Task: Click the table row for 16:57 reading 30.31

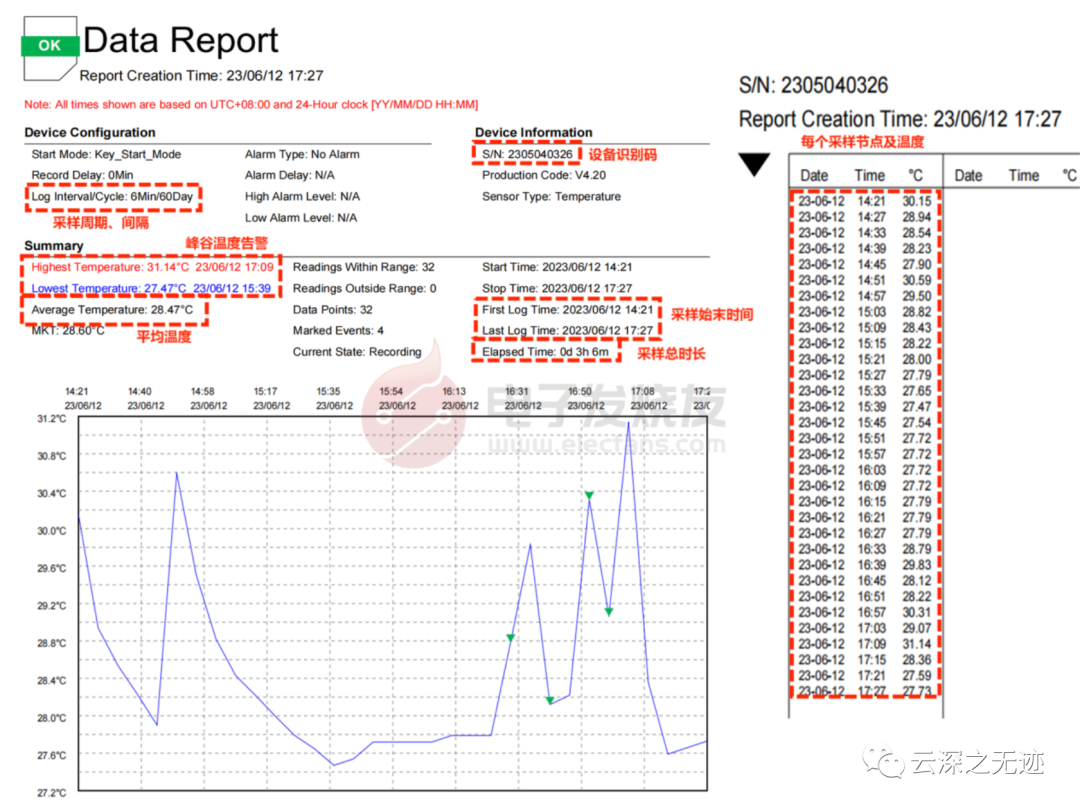Action: tap(865, 612)
